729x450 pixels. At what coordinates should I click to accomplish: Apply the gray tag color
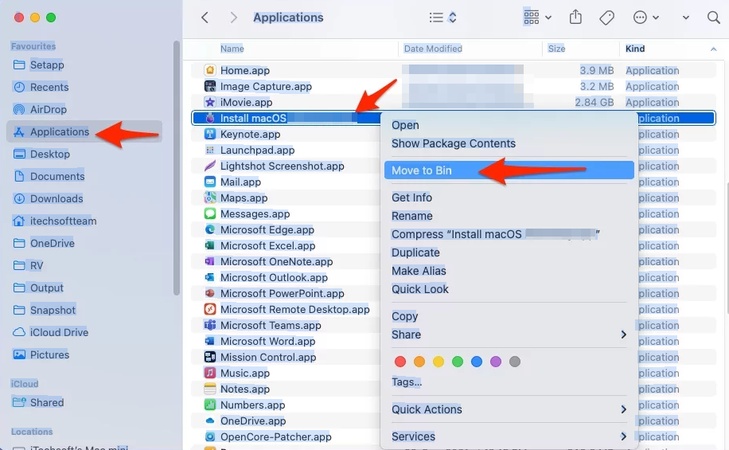coord(515,361)
